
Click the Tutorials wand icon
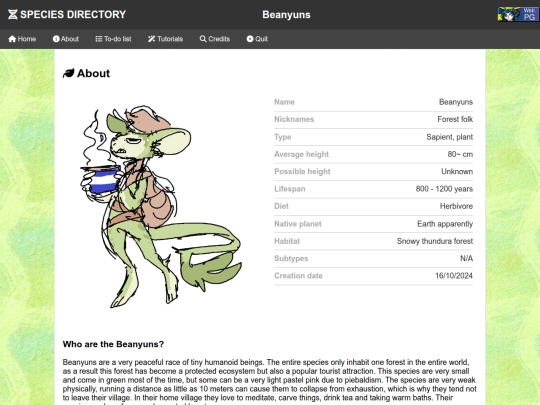152,39
